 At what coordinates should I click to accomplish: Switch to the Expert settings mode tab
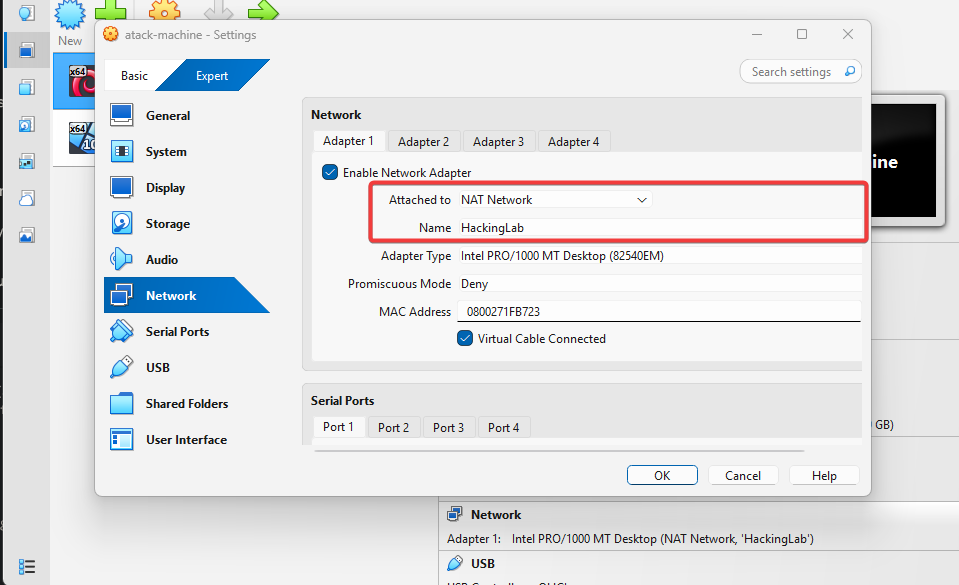tap(212, 76)
